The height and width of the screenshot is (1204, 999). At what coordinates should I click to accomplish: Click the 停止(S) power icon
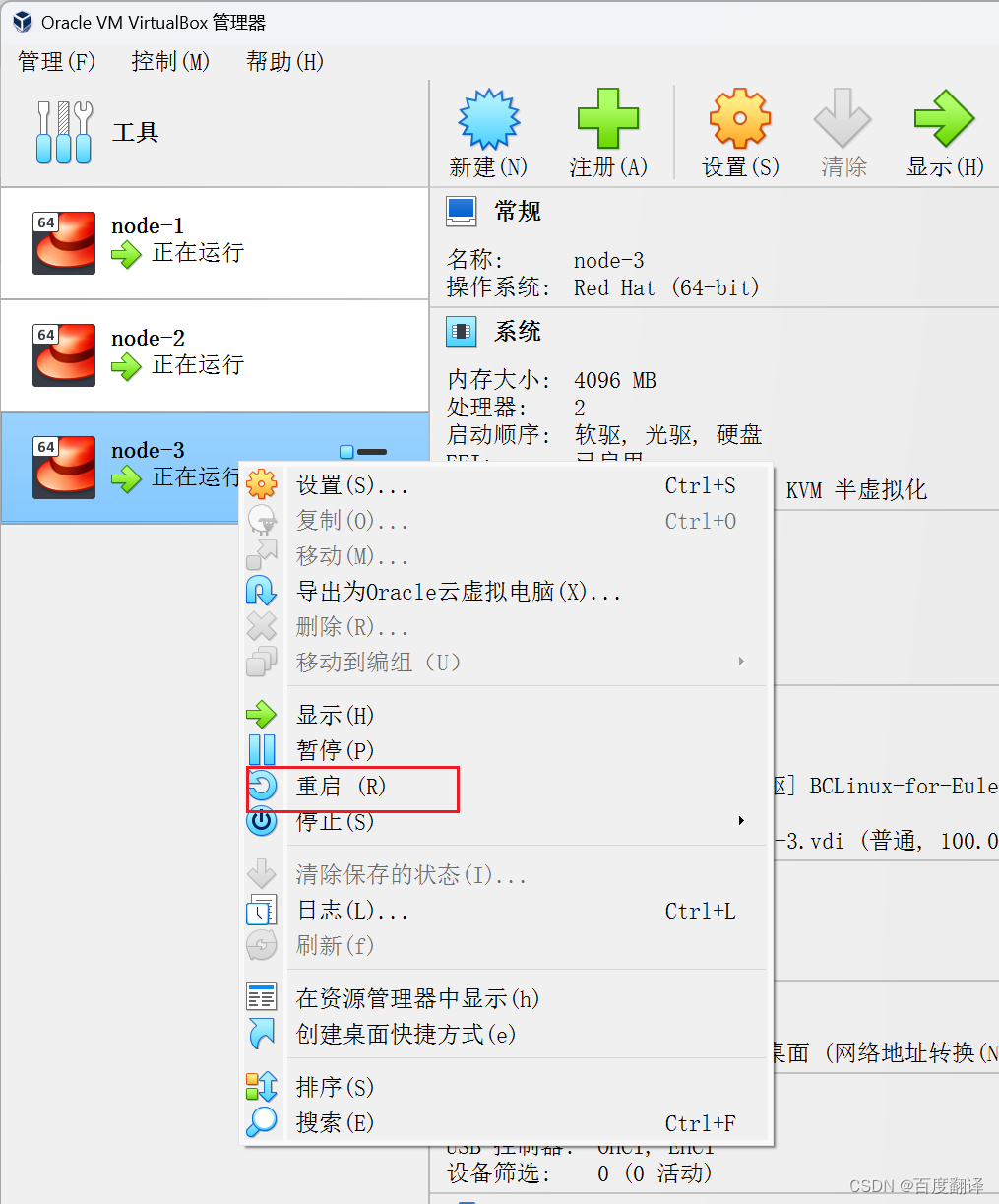point(262,821)
